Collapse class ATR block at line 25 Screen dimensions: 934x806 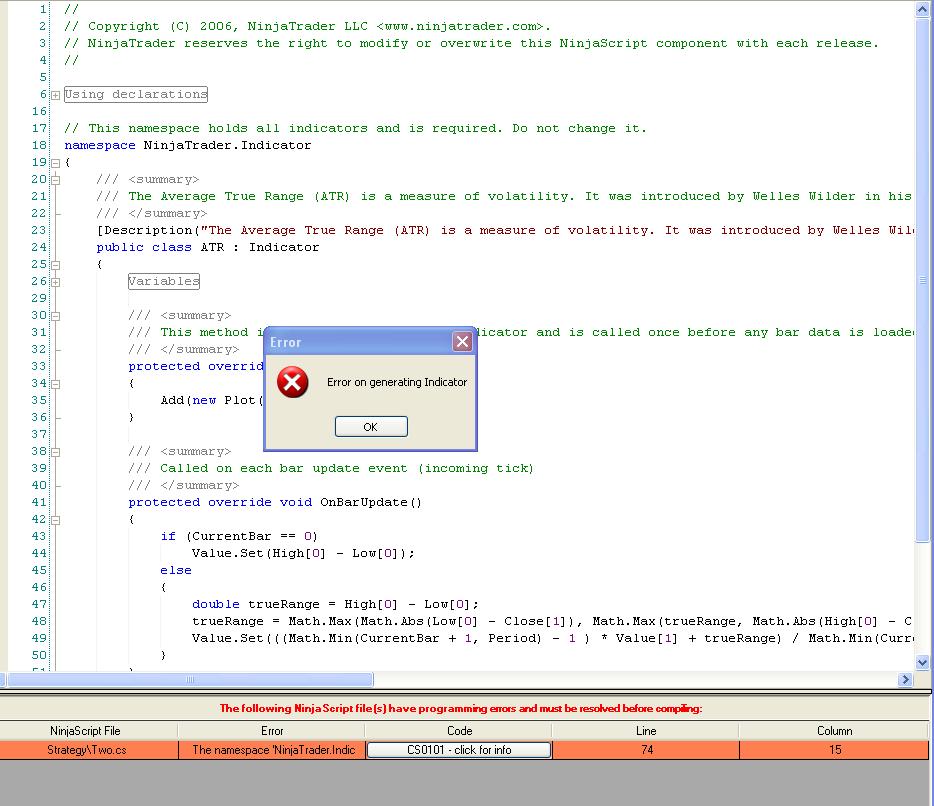coord(55,264)
